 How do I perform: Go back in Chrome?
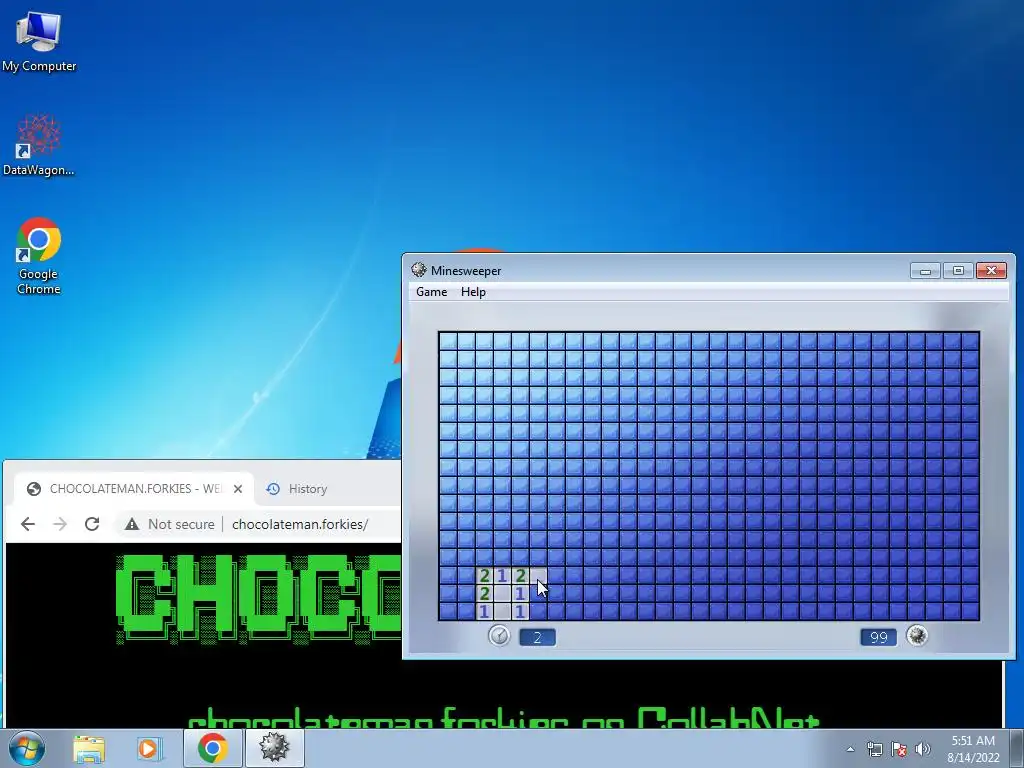tap(28, 524)
